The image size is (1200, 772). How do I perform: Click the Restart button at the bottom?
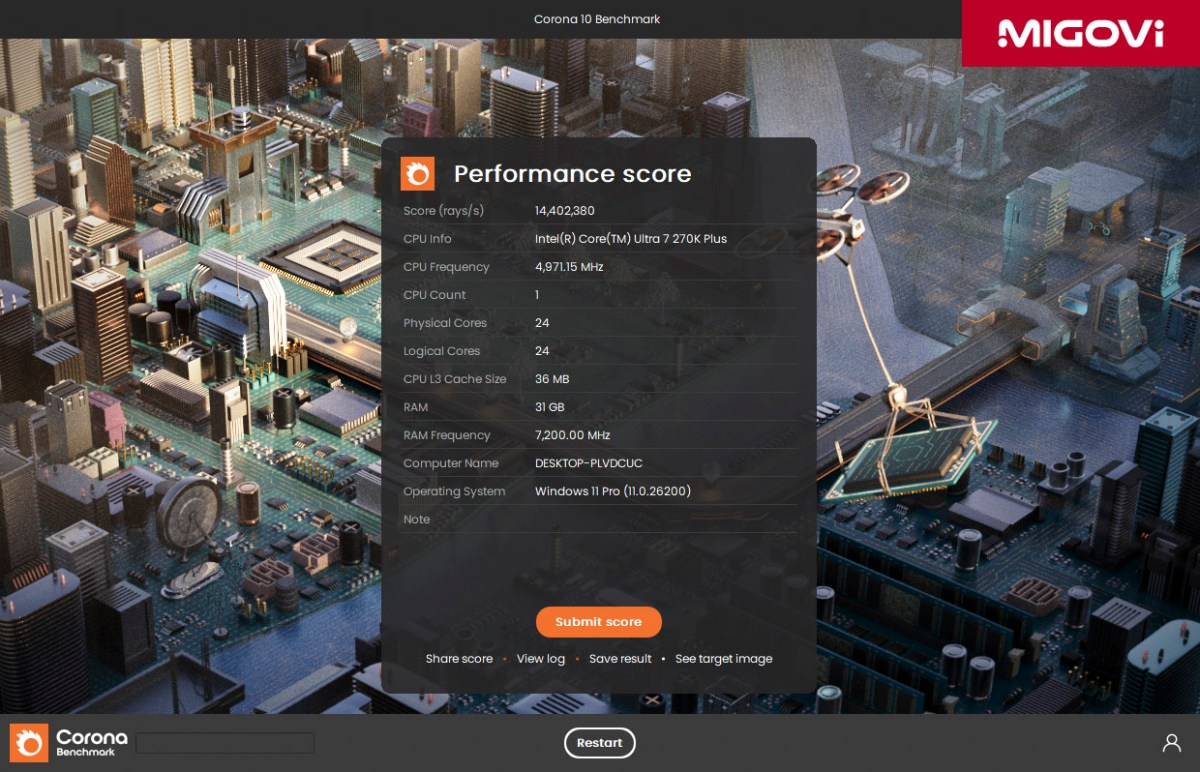click(599, 742)
